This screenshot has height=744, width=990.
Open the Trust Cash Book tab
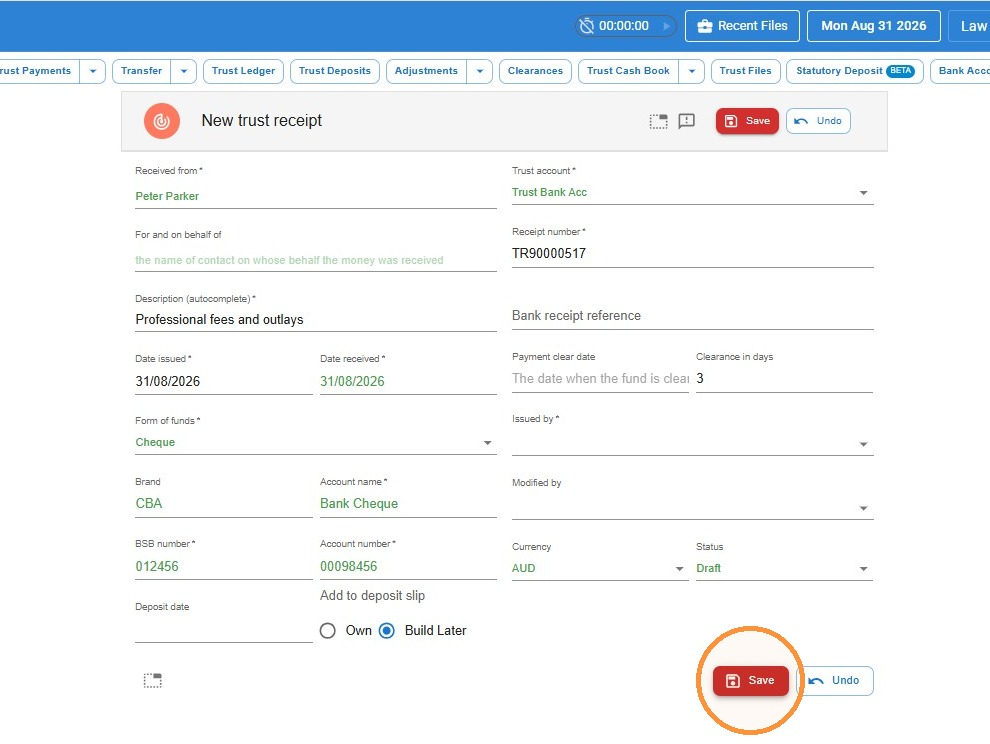click(x=628, y=71)
